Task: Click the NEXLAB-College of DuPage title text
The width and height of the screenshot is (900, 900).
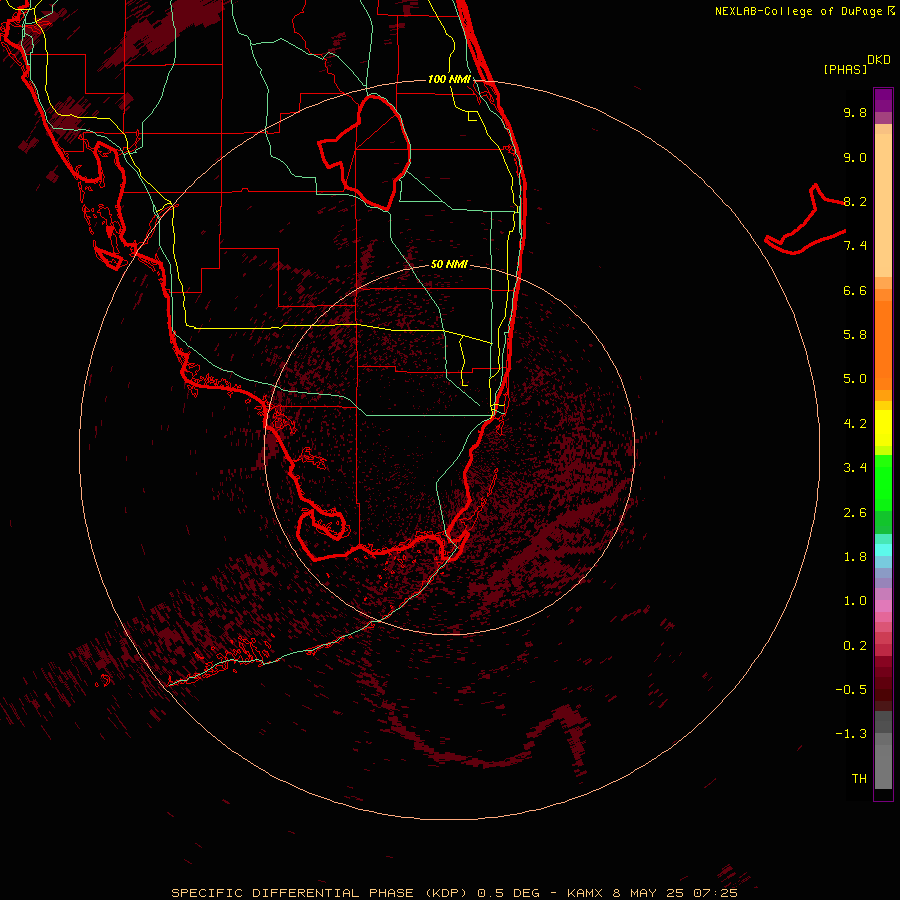Action: click(799, 11)
